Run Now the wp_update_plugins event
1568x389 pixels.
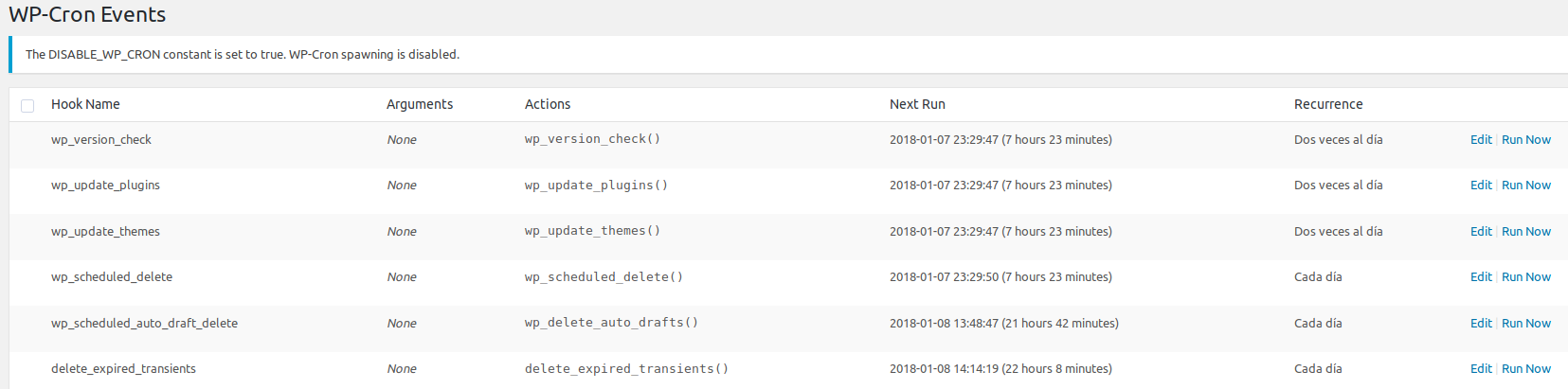1526,186
